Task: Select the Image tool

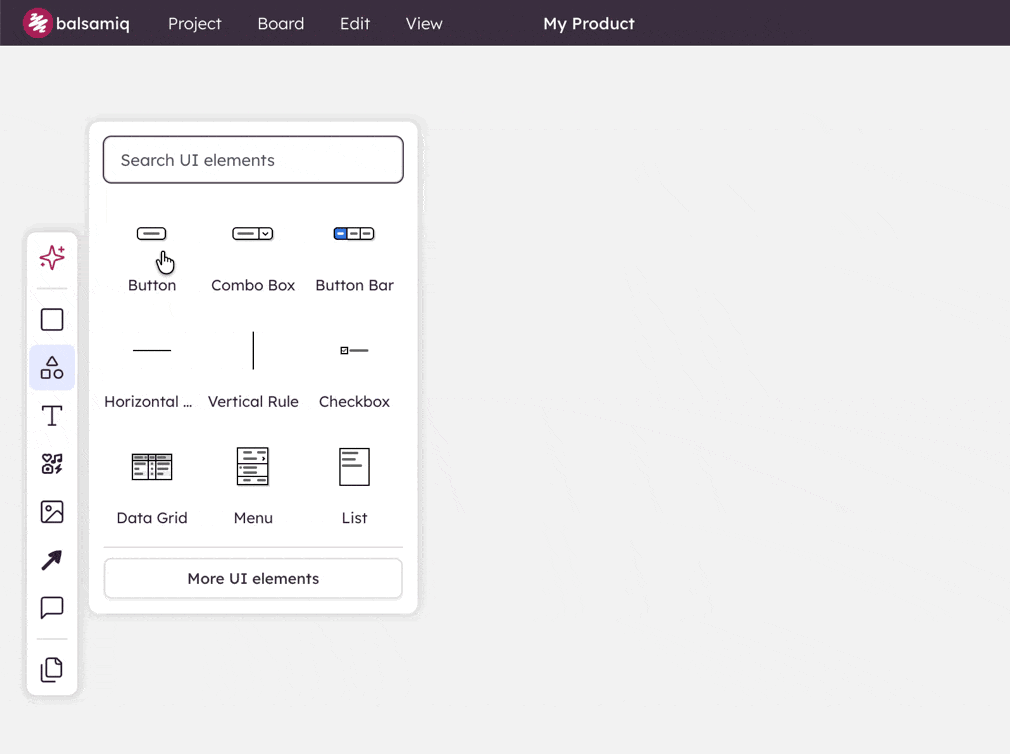Action: coord(52,512)
